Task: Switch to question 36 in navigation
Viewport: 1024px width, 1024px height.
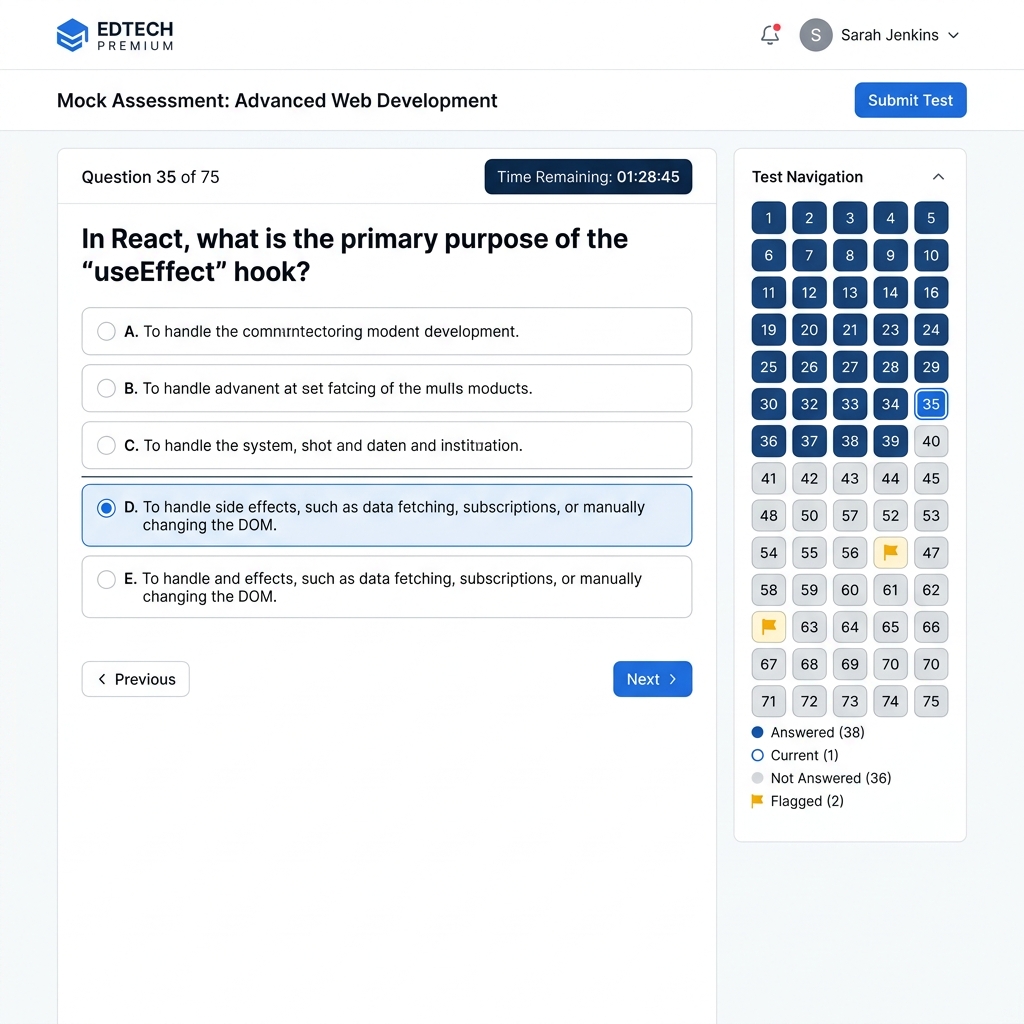Action: (x=769, y=441)
